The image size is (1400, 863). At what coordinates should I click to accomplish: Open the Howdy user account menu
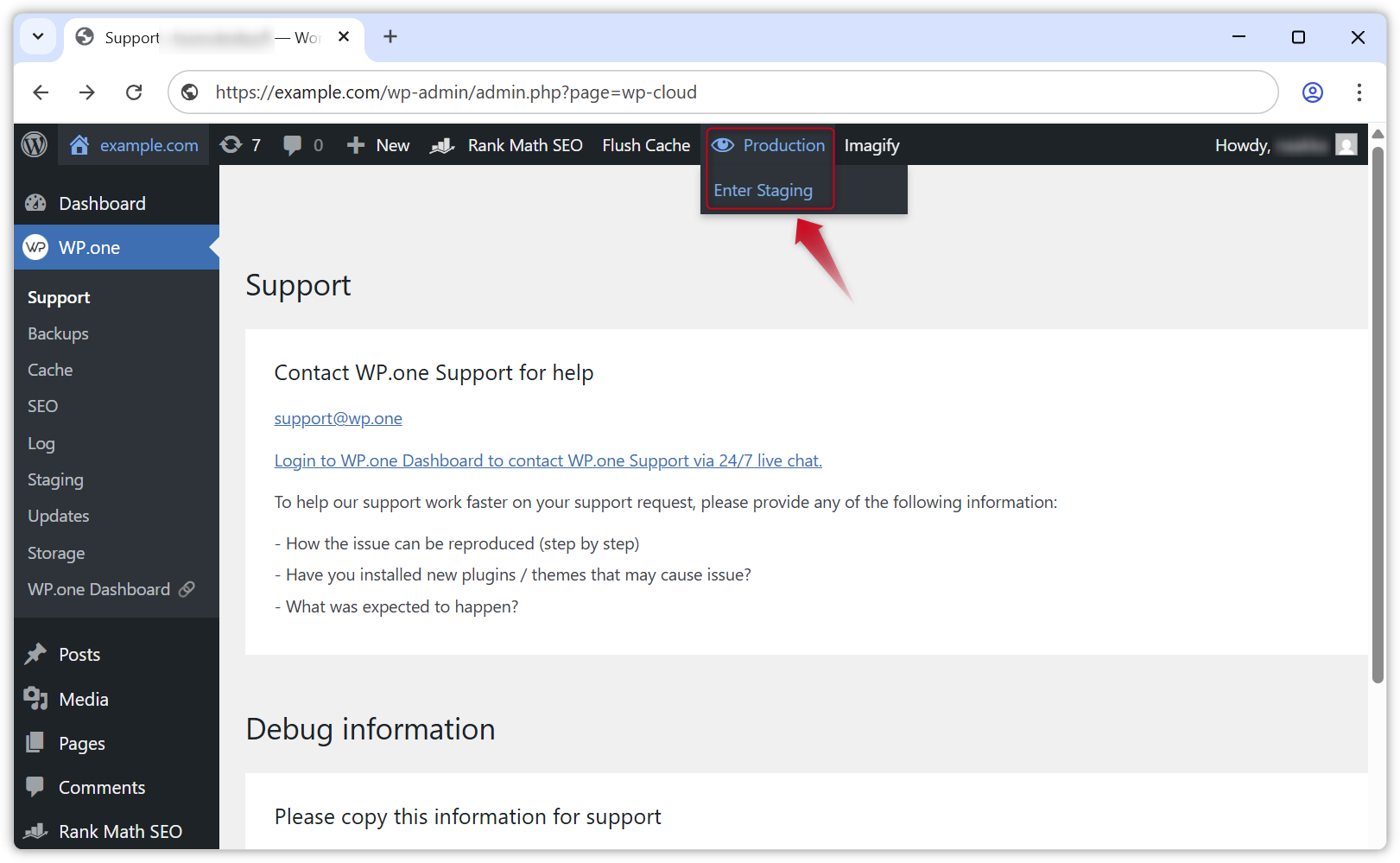click(1285, 145)
